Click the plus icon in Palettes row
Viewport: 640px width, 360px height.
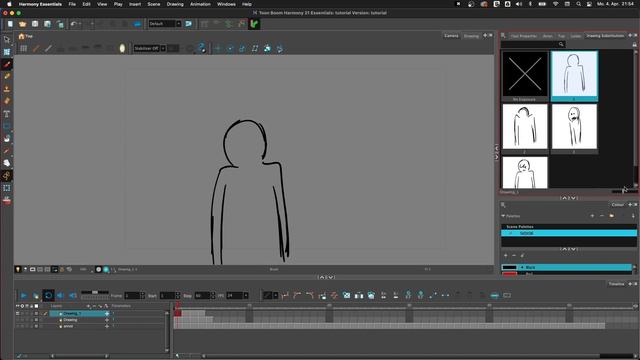(592, 216)
